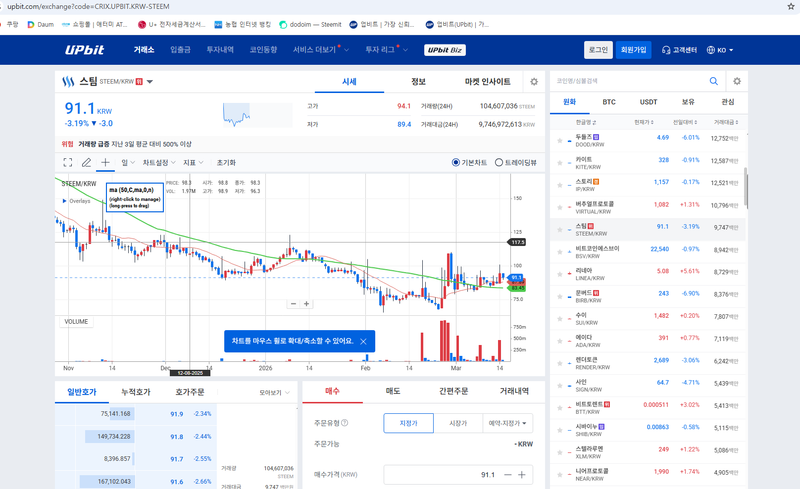Close the blue chart zoom tooltip

(363, 342)
